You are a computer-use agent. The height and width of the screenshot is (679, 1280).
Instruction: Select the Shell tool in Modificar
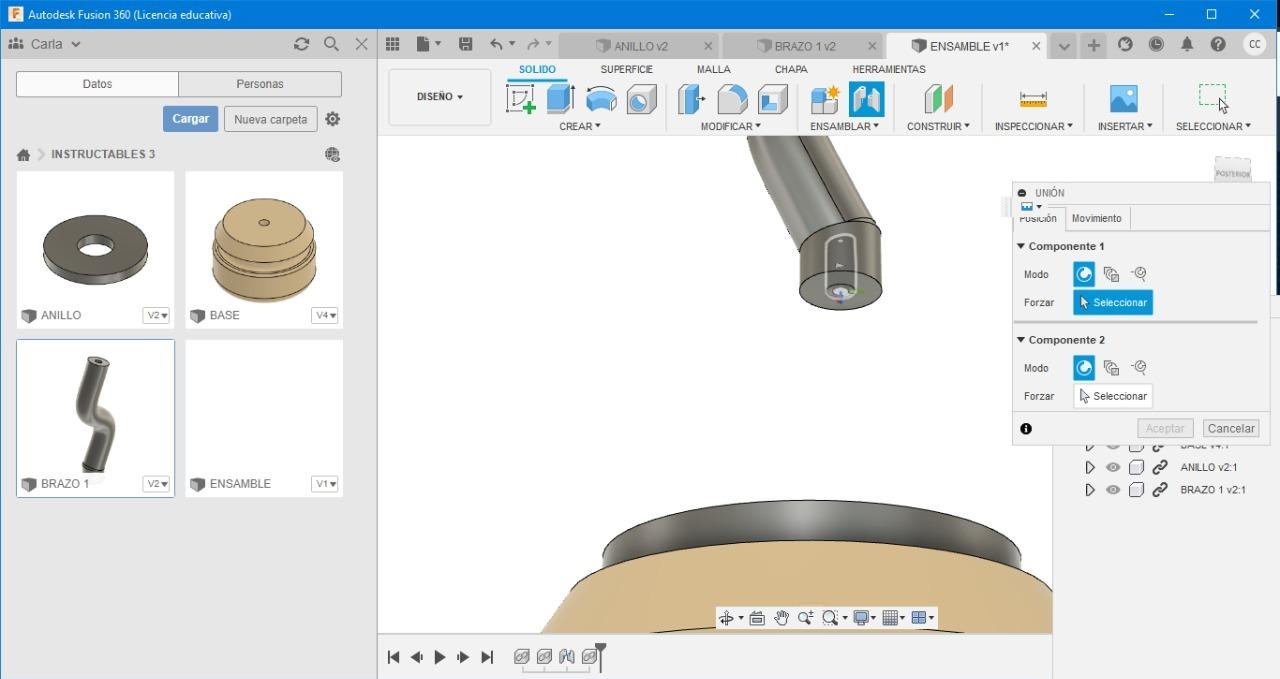point(772,99)
